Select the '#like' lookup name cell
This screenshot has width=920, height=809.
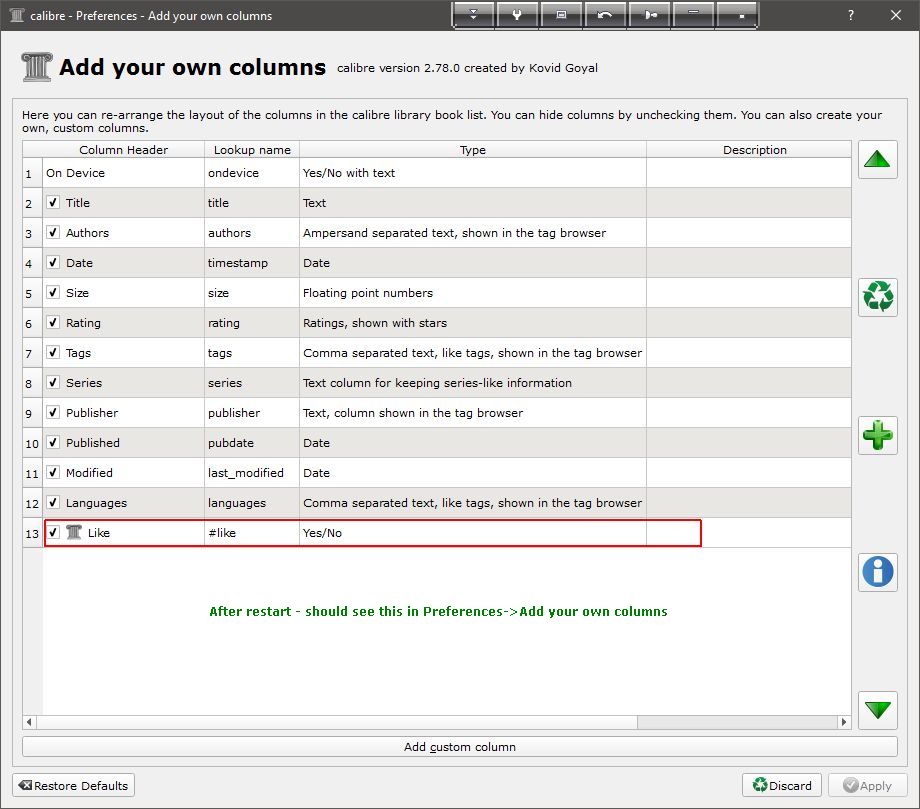[x=252, y=533]
